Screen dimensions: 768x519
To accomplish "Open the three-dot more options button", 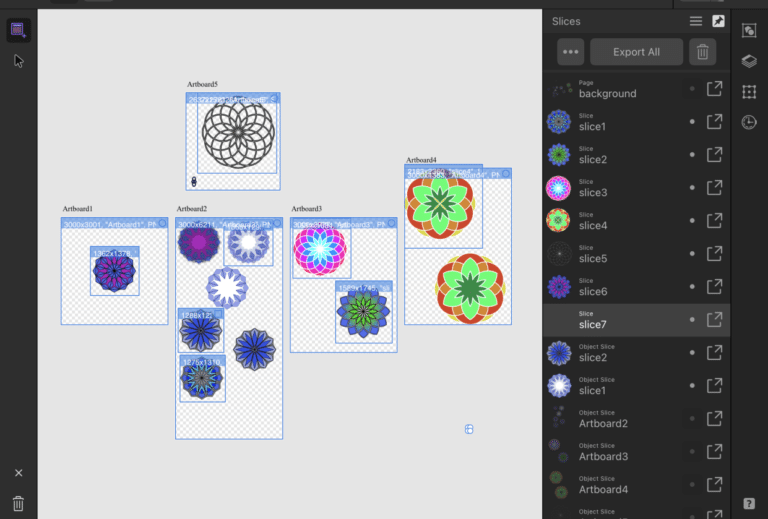I will (x=571, y=52).
